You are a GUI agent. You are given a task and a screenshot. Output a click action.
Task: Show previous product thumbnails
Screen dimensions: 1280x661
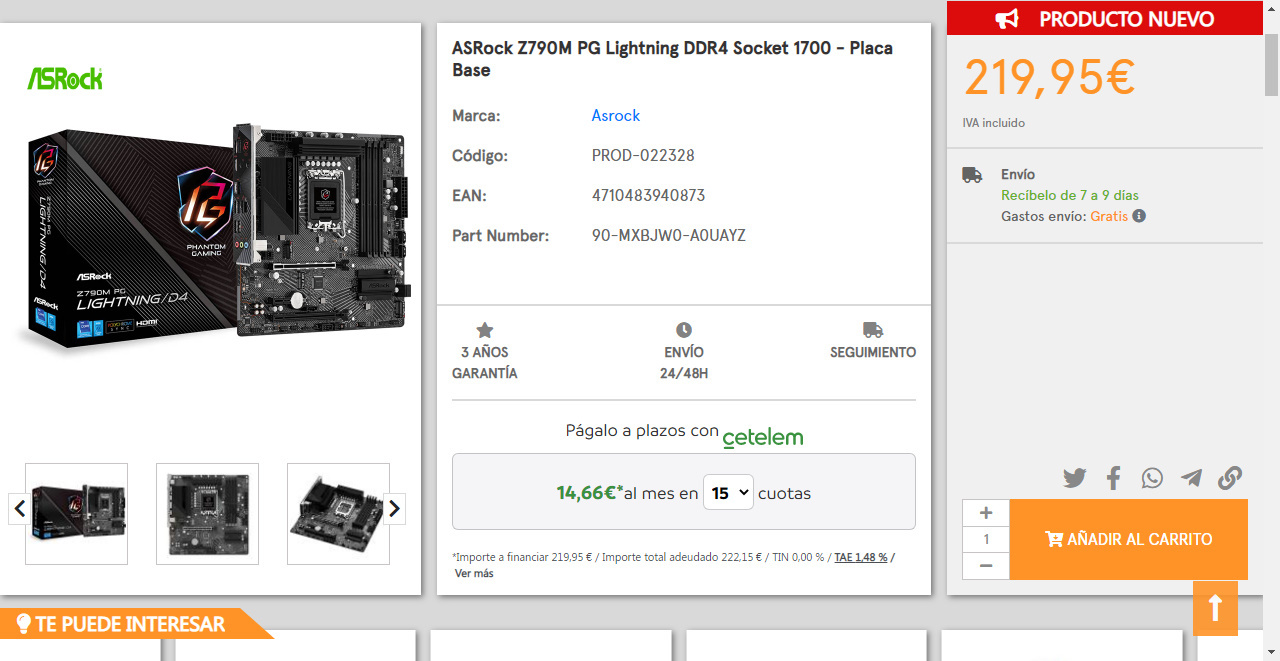click(x=19, y=509)
